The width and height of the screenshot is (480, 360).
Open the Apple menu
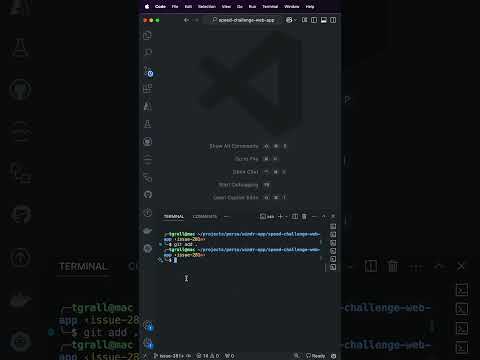pyautogui.click(x=147, y=6)
